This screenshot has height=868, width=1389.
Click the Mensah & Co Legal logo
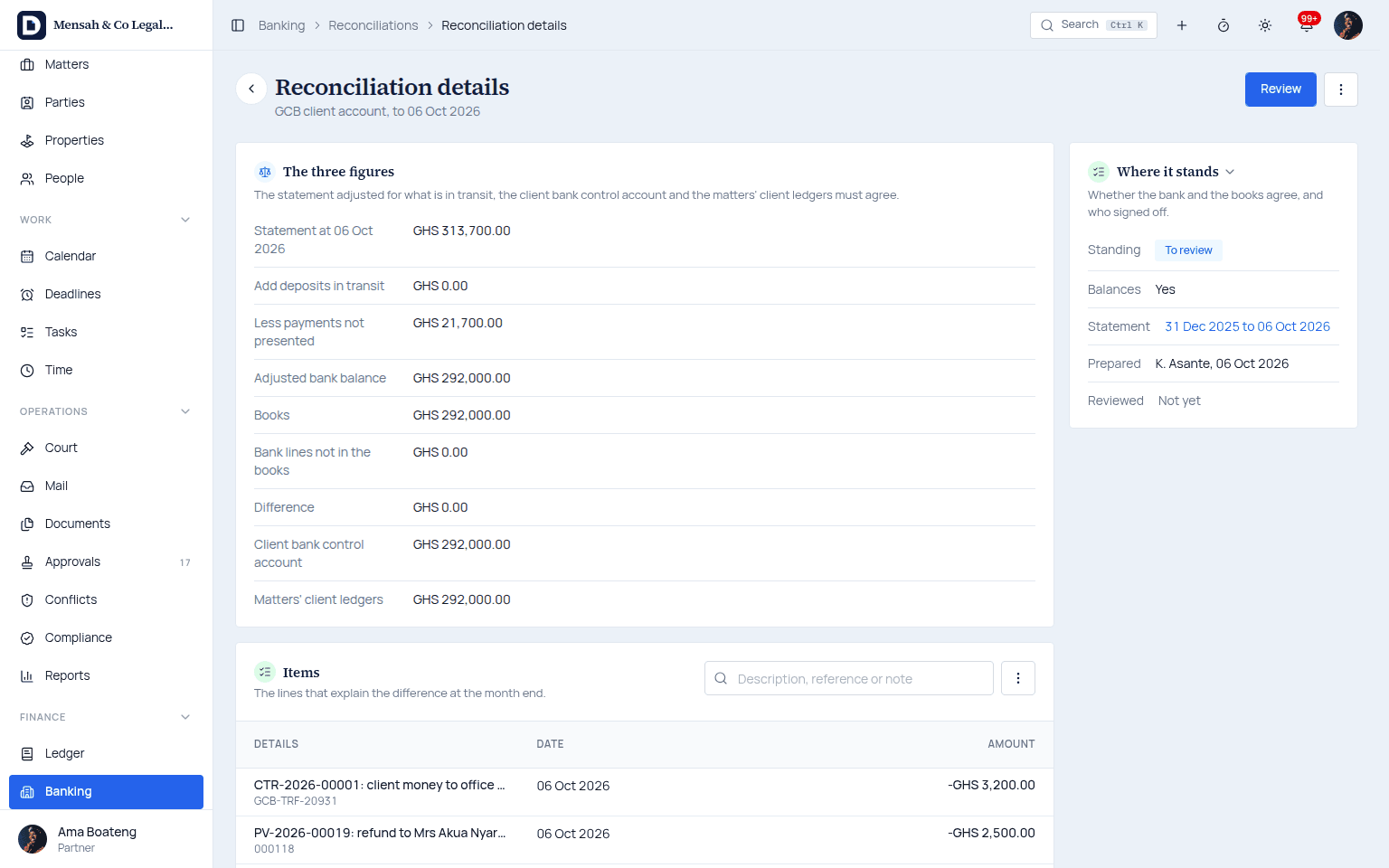32,25
